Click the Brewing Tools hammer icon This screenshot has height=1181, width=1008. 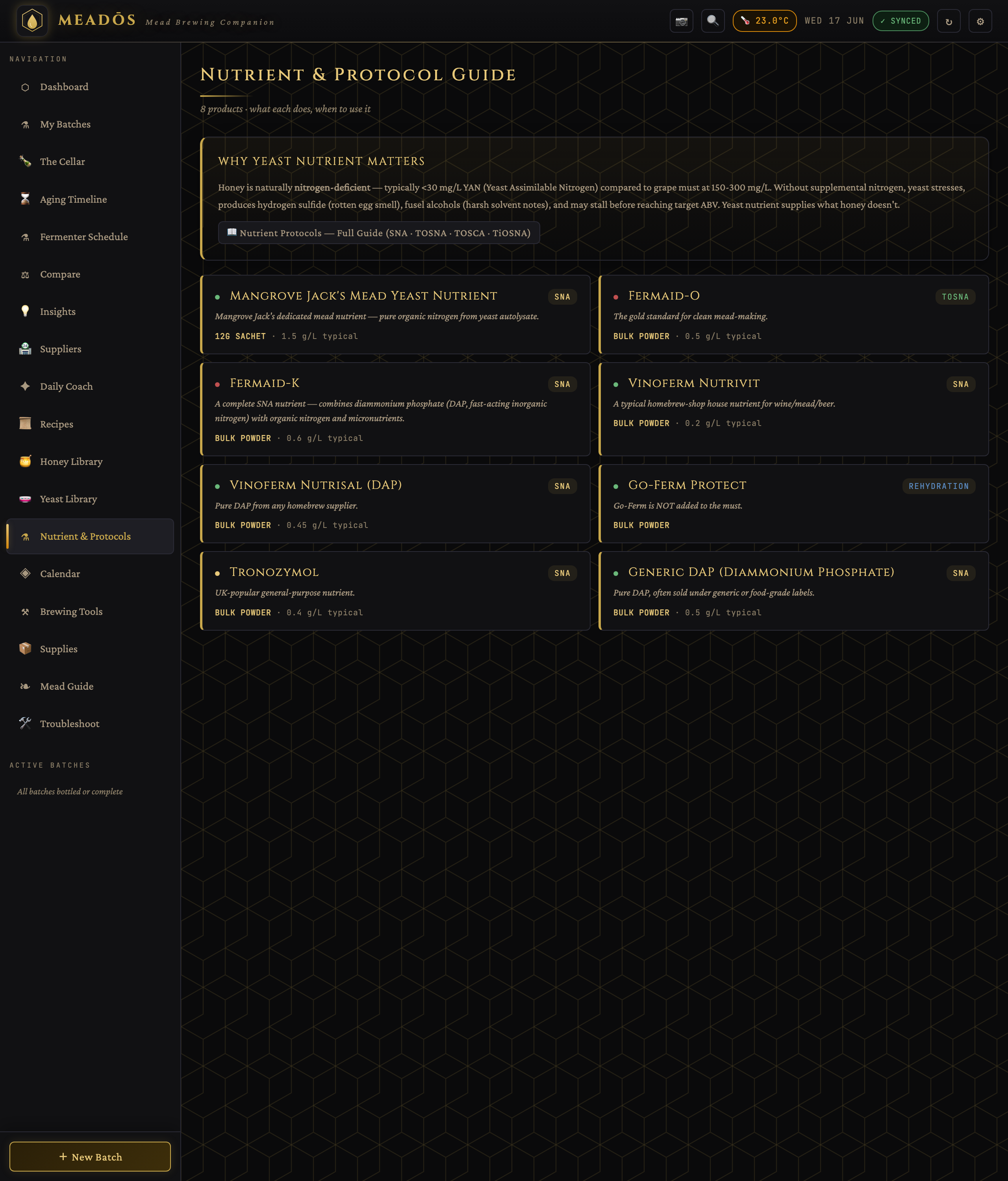pos(25,612)
